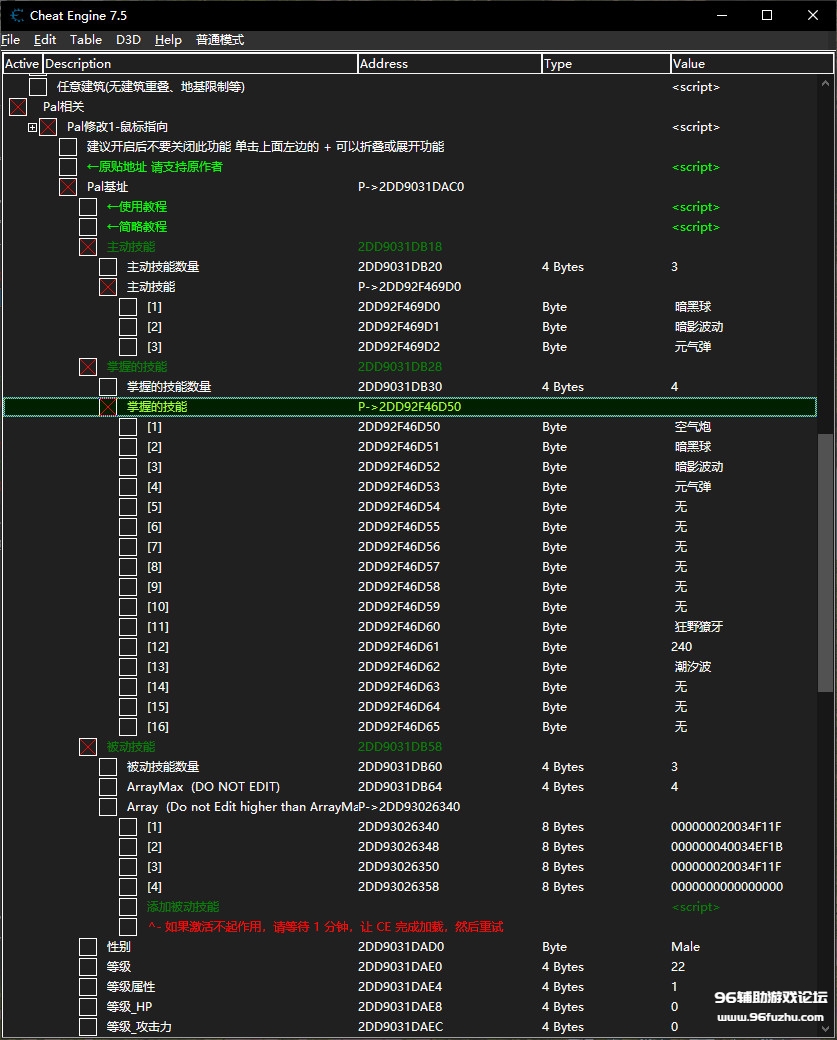Disable the Pal基址 crossed checkbox
Viewport: 837px width, 1040px height.
(68, 187)
